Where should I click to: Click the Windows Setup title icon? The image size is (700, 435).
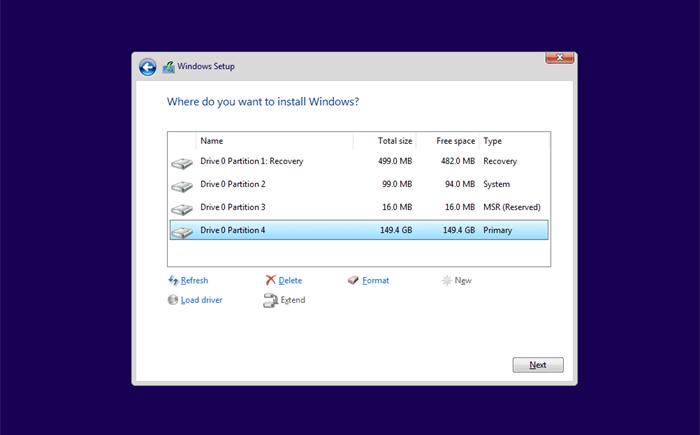pos(168,67)
